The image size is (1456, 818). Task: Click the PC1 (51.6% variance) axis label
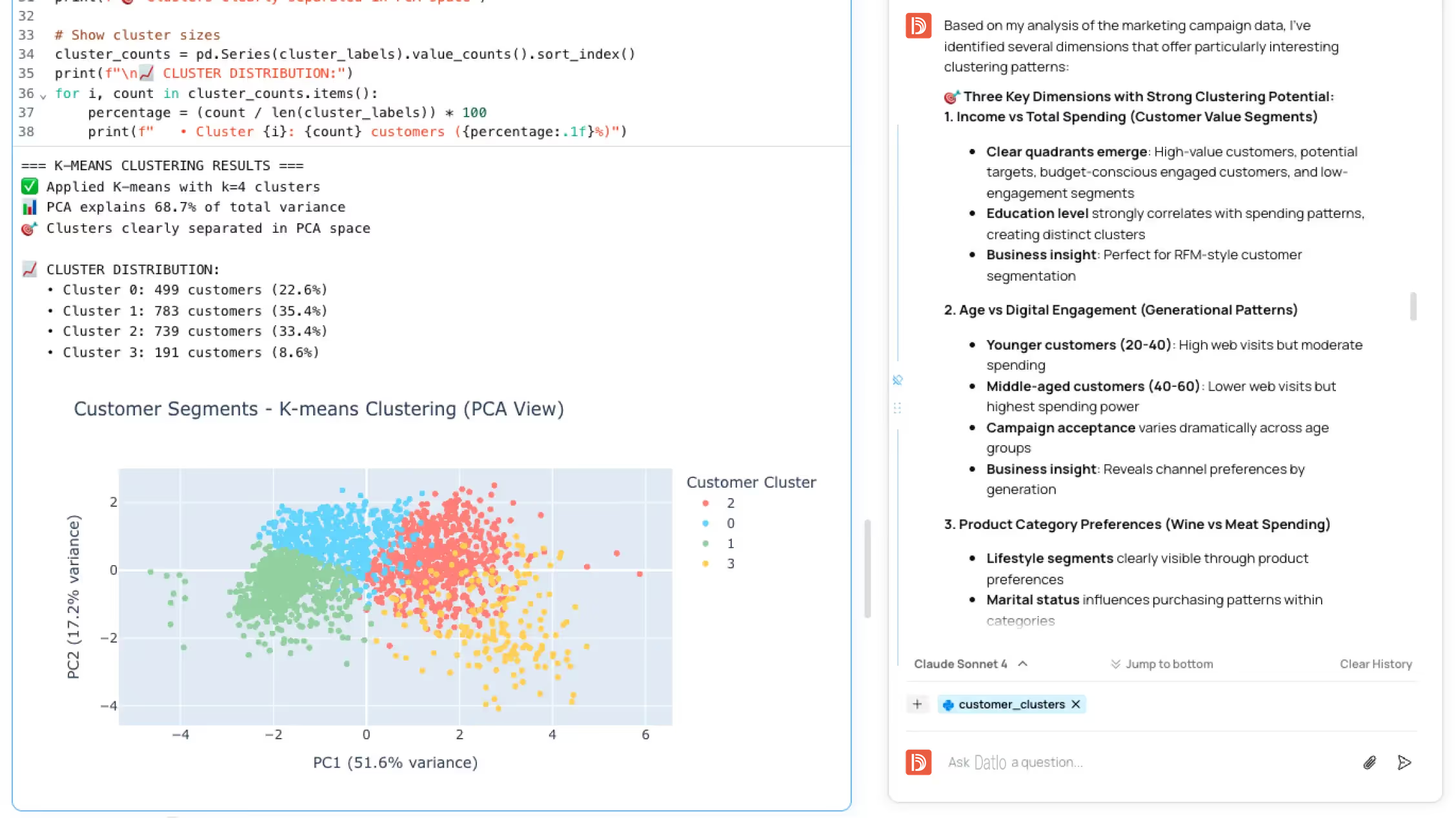click(x=395, y=763)
